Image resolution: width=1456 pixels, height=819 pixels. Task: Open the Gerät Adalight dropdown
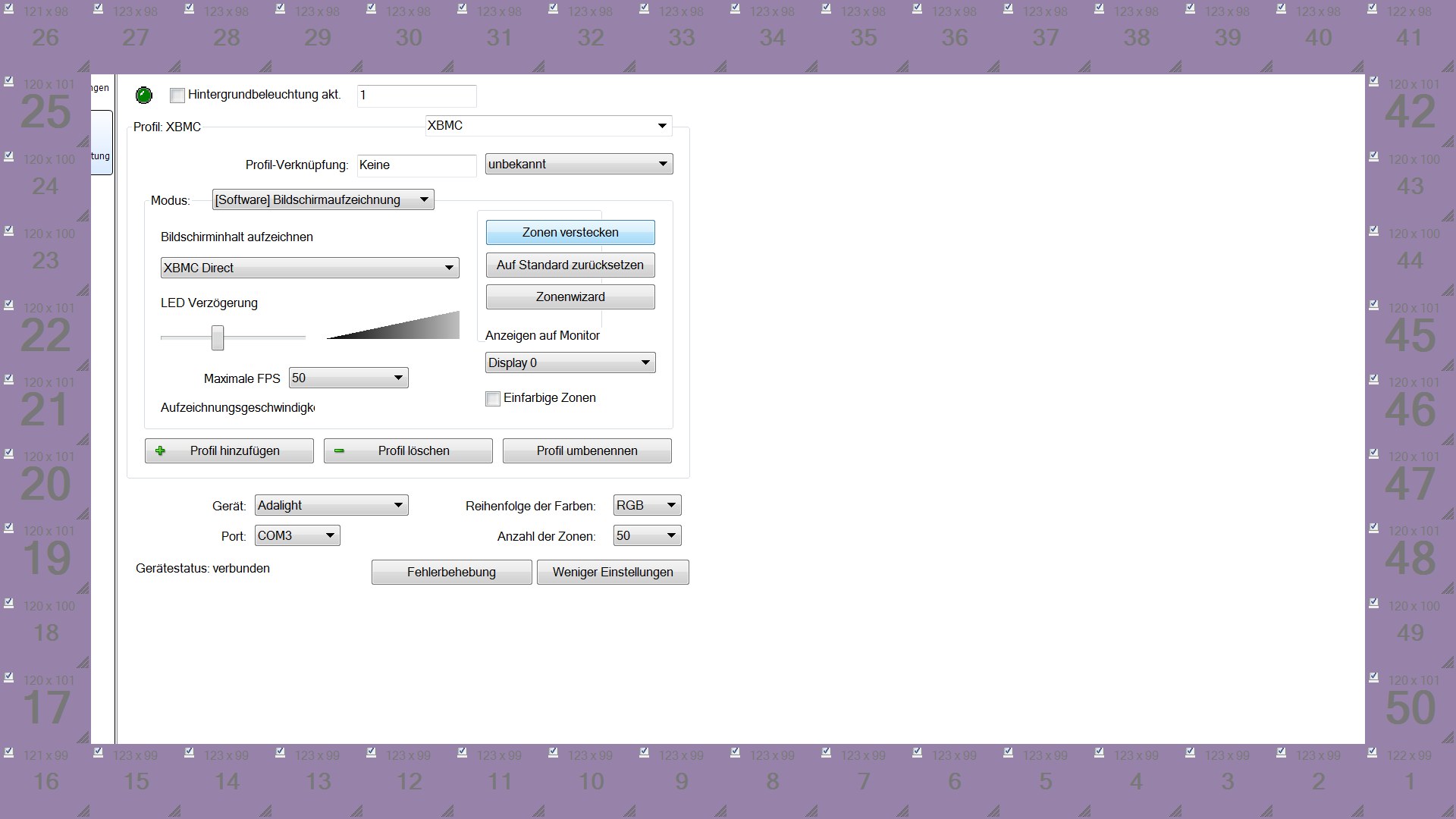pyautogui.click(x=331, y=505)
